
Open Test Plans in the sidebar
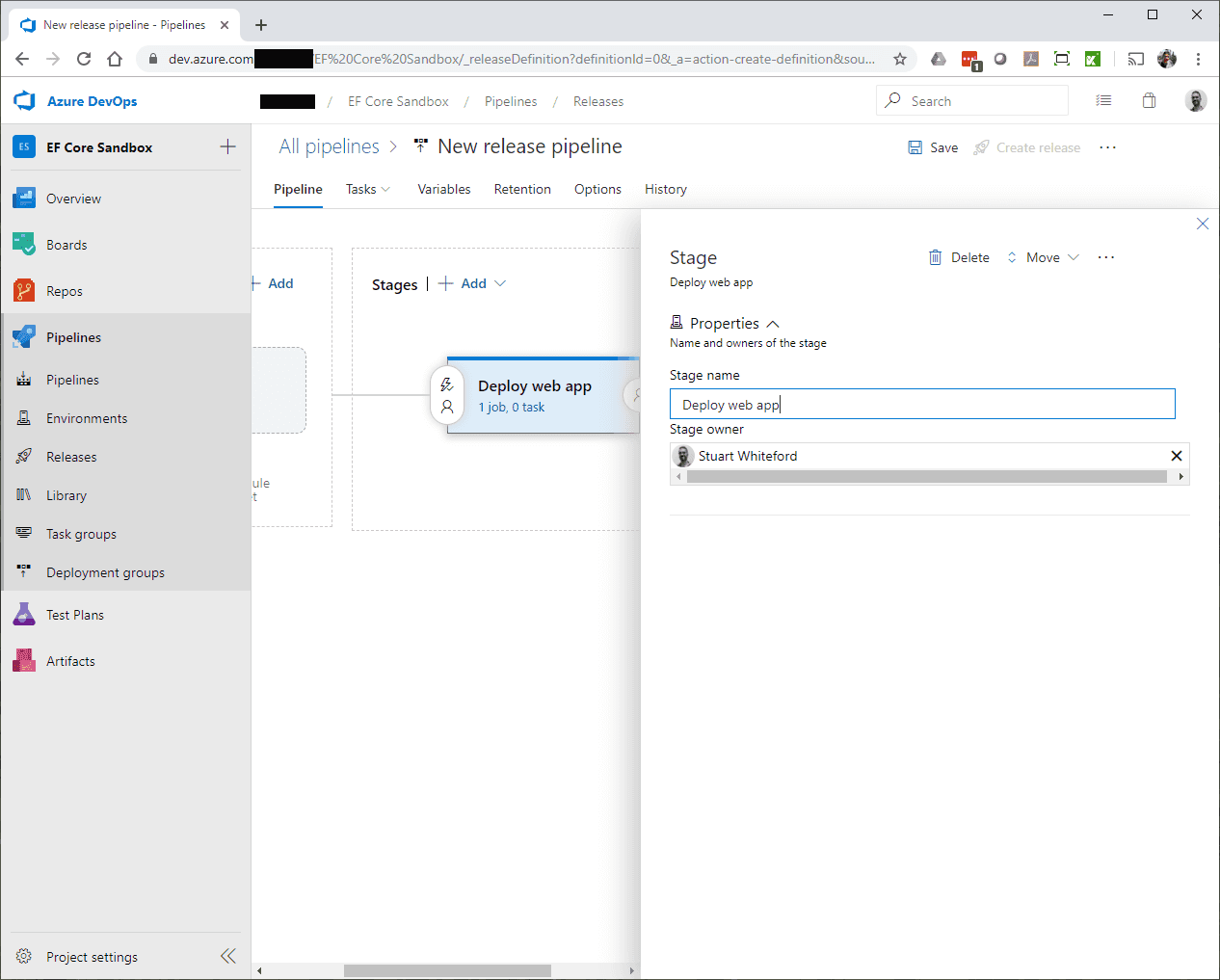[74, 615]
